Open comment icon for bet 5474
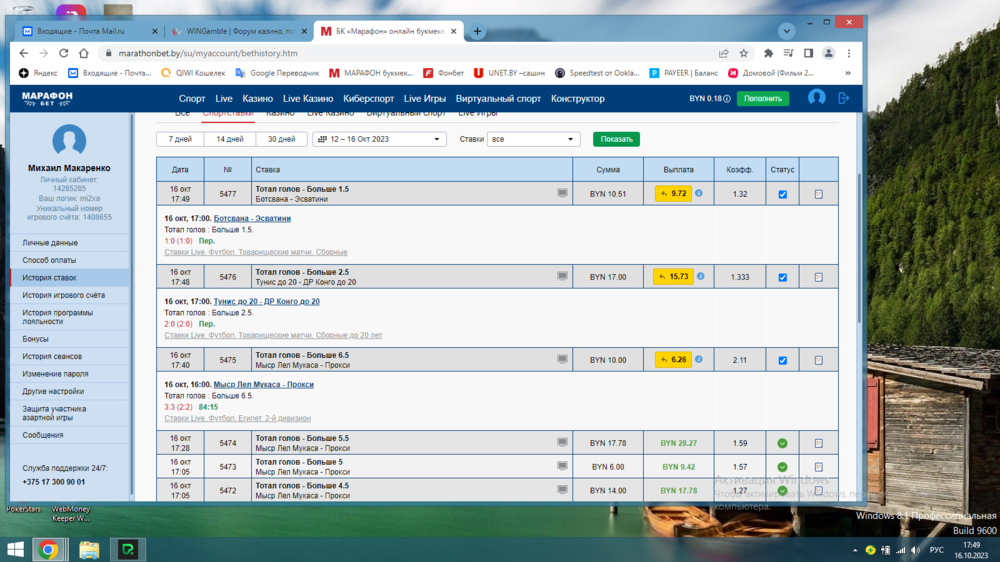Screen dimensions: 1000x562 tap(562, 442)
